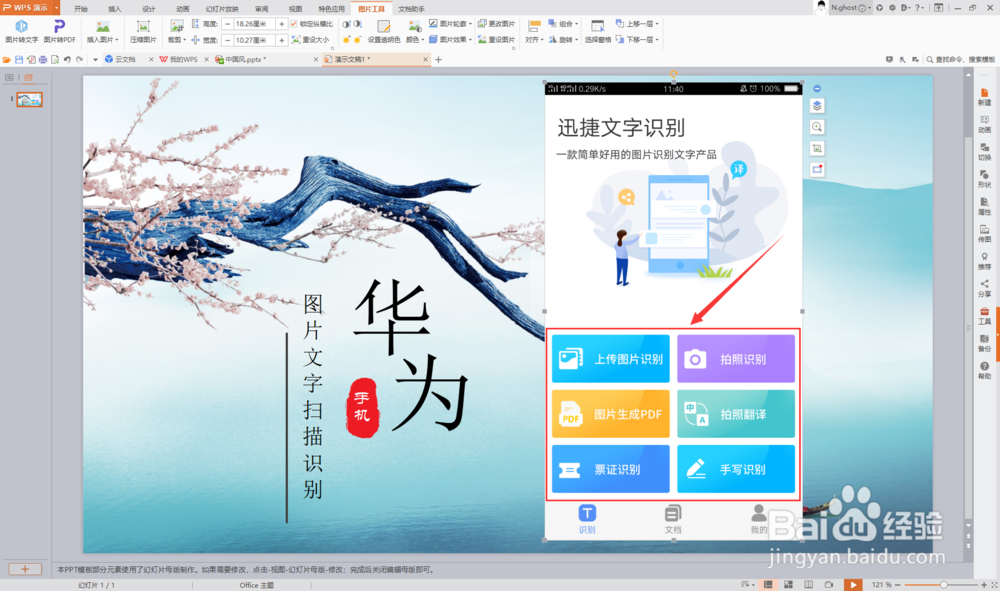Click the 新建 icon in right sidebar
This screenshot has width=1000, height=591.
tap(985, 97)
